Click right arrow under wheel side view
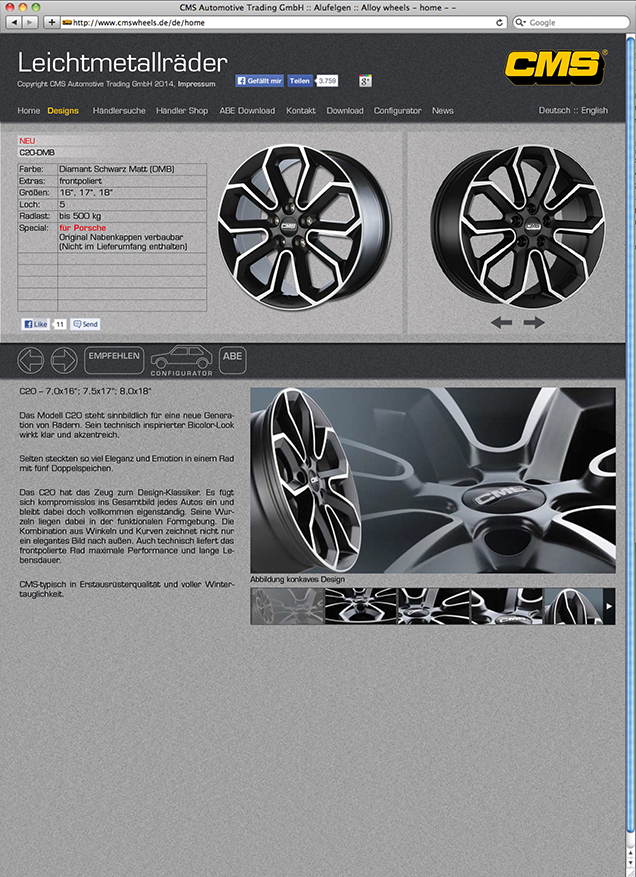Viewport: 636px width, 877px height. click(534, 322)
